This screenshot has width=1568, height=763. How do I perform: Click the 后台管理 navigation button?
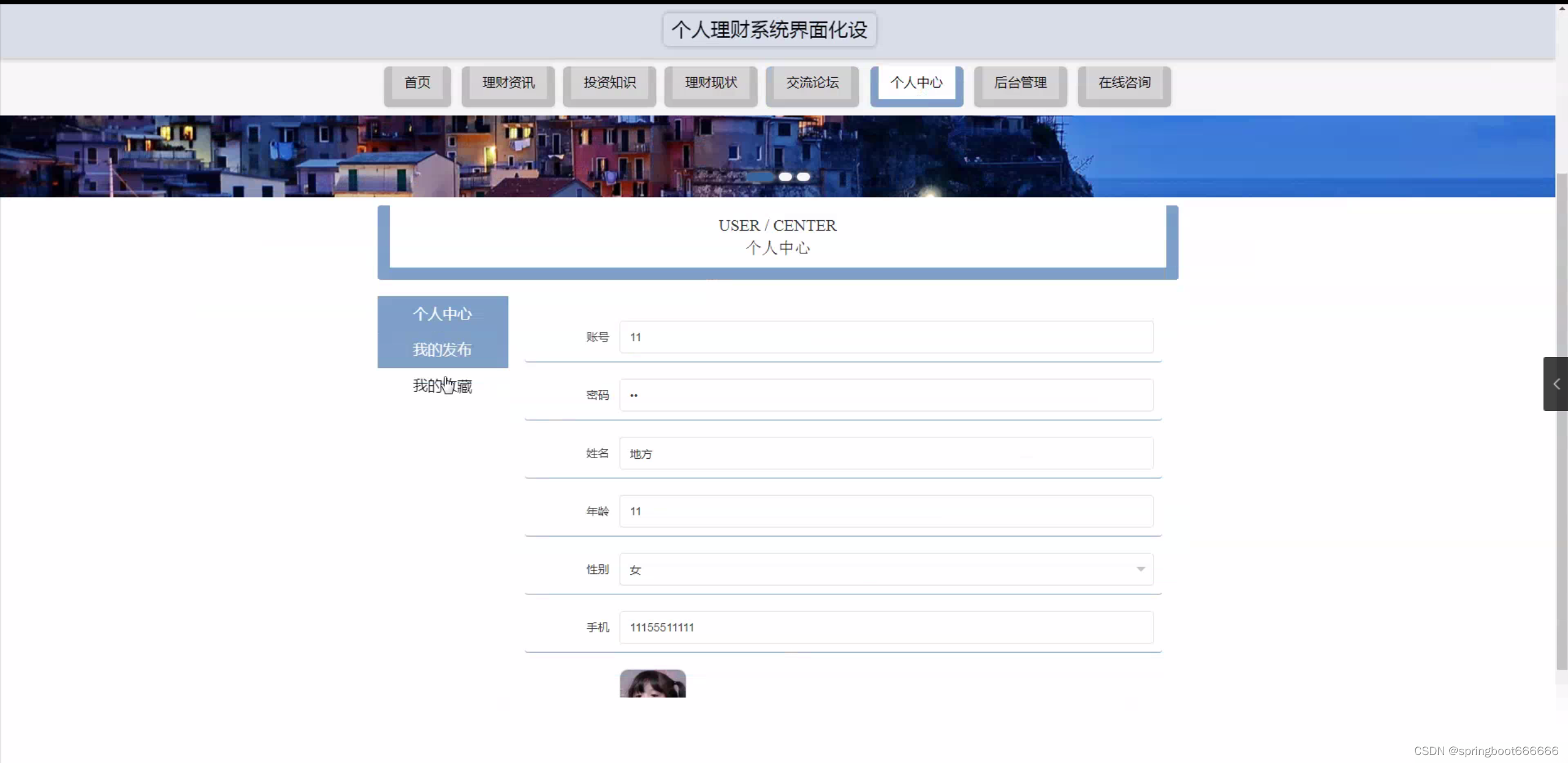pyautogui.click(x=1020, y=83)
